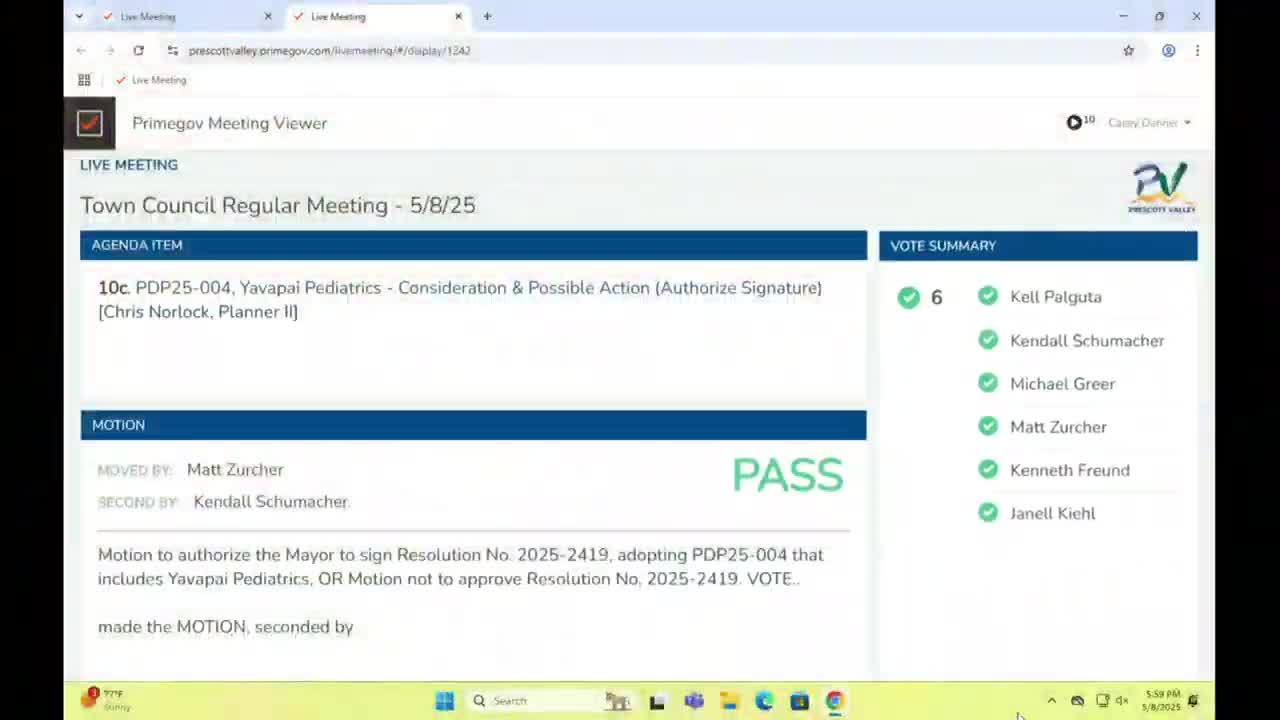The height and width of the screenshot is (720, 1280).
Task: Open the Chrome profile icon
Action: (x=1168, y=50)
